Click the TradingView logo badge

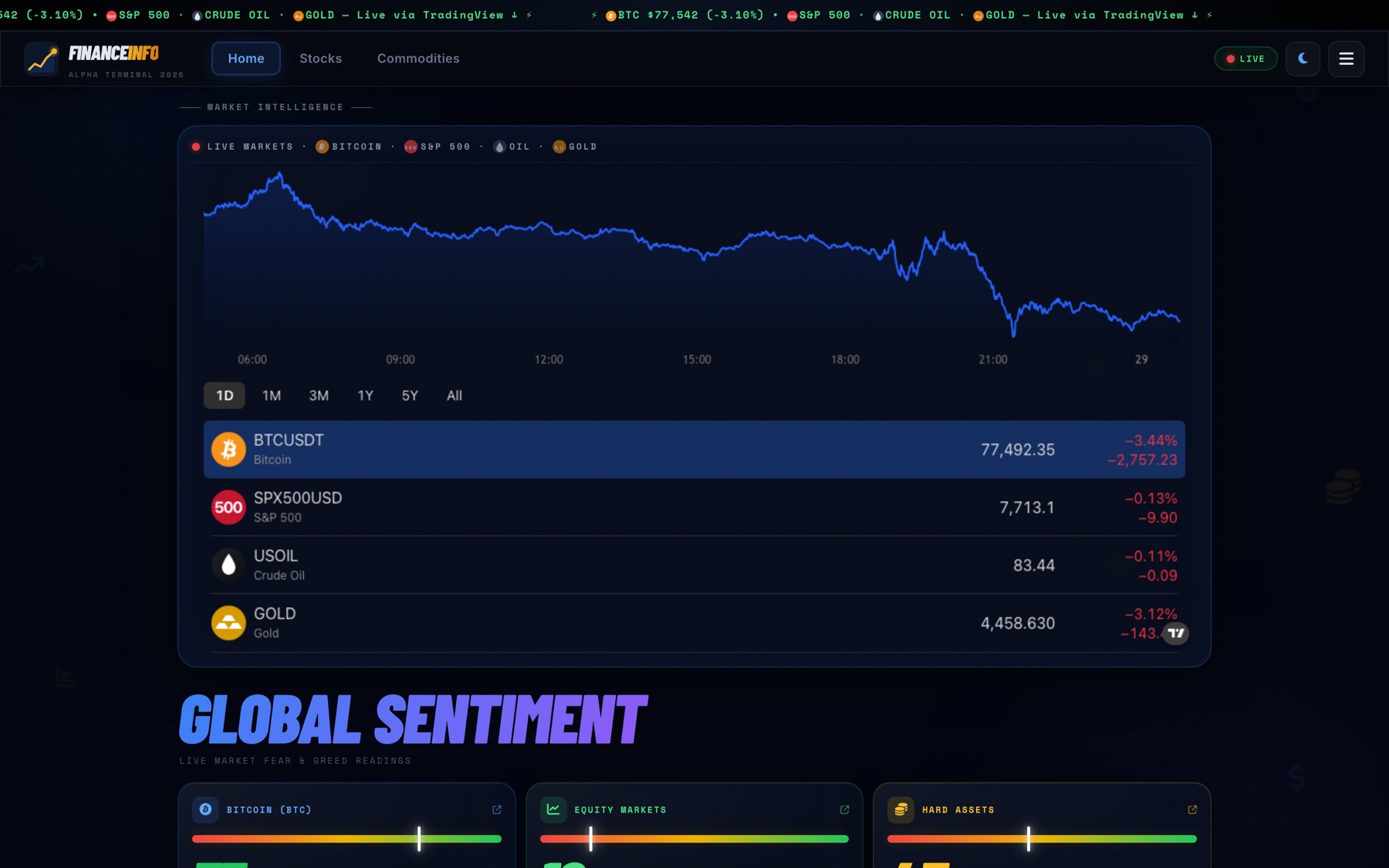(x=1175, y=633)
